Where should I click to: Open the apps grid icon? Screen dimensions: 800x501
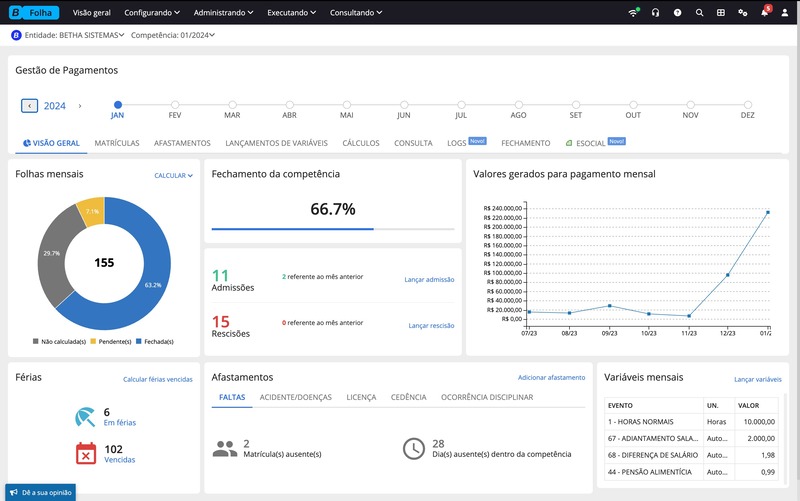(720, 13)
